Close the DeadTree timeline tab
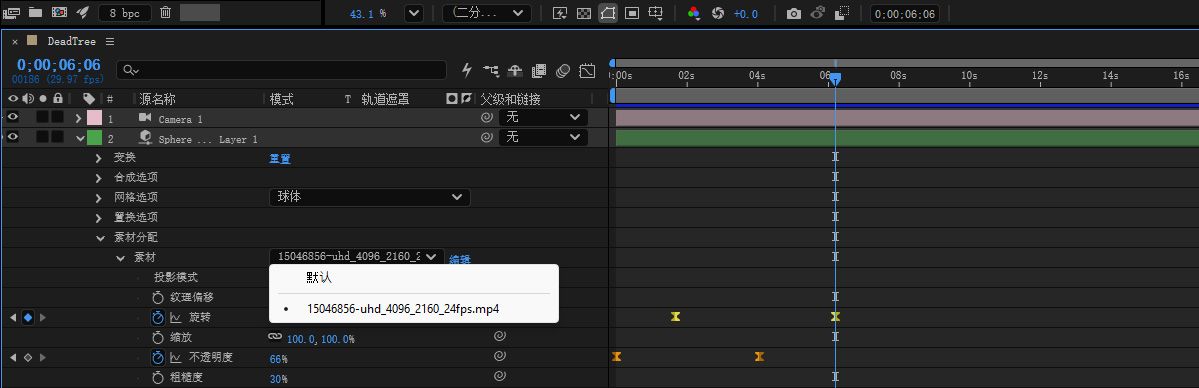The image size is (1199, 388). (15, 41)
